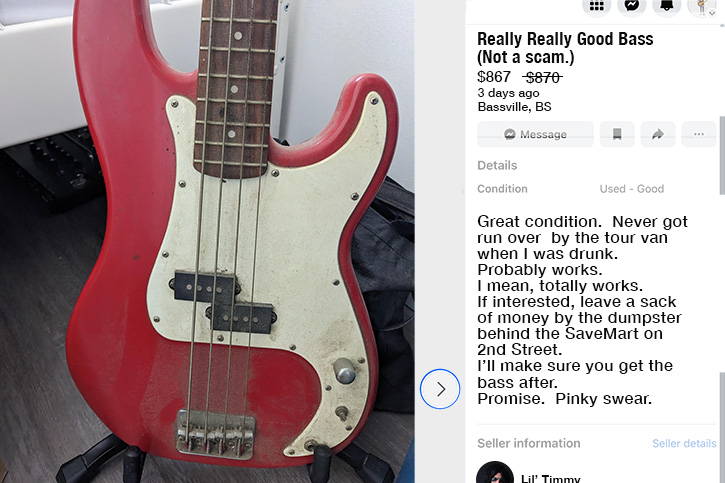Open more options ellipsis button
Screen dimensions: 725x483
[699, 134]
